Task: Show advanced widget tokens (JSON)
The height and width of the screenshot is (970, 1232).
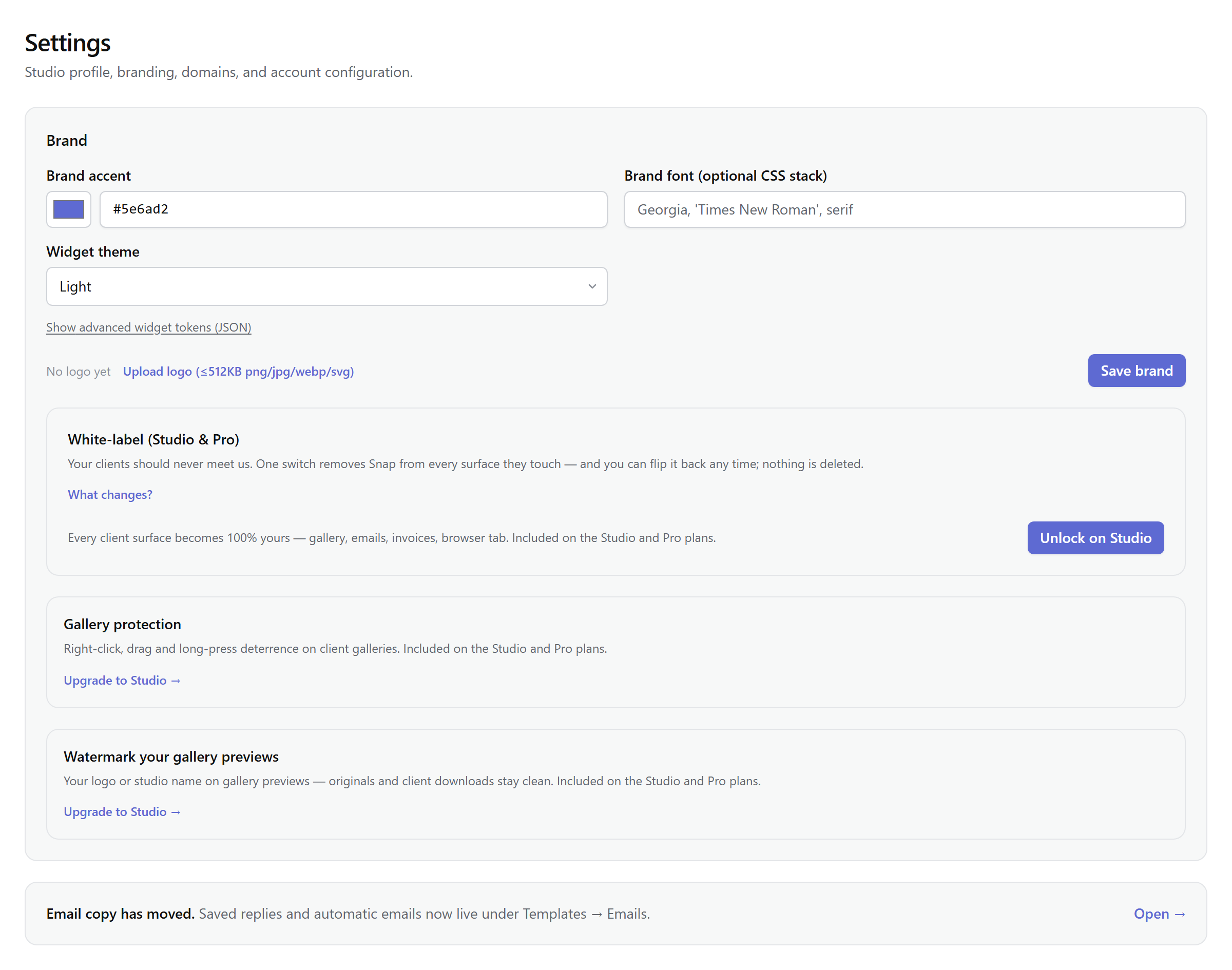Action: coord(149,327)
